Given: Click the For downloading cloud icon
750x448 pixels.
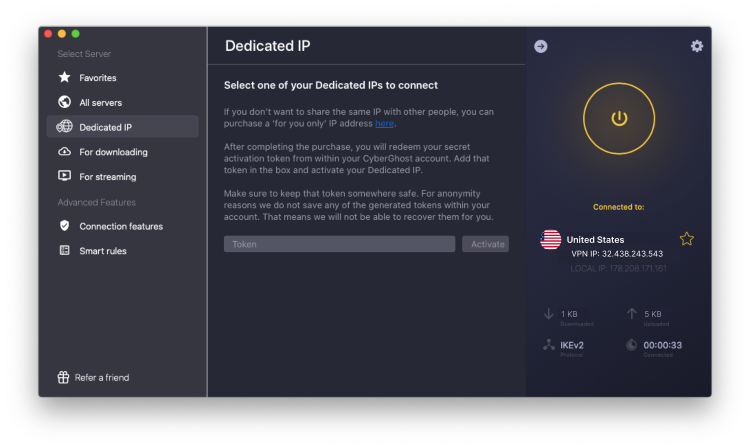Looking at the screenshot, I should point(64,152).
